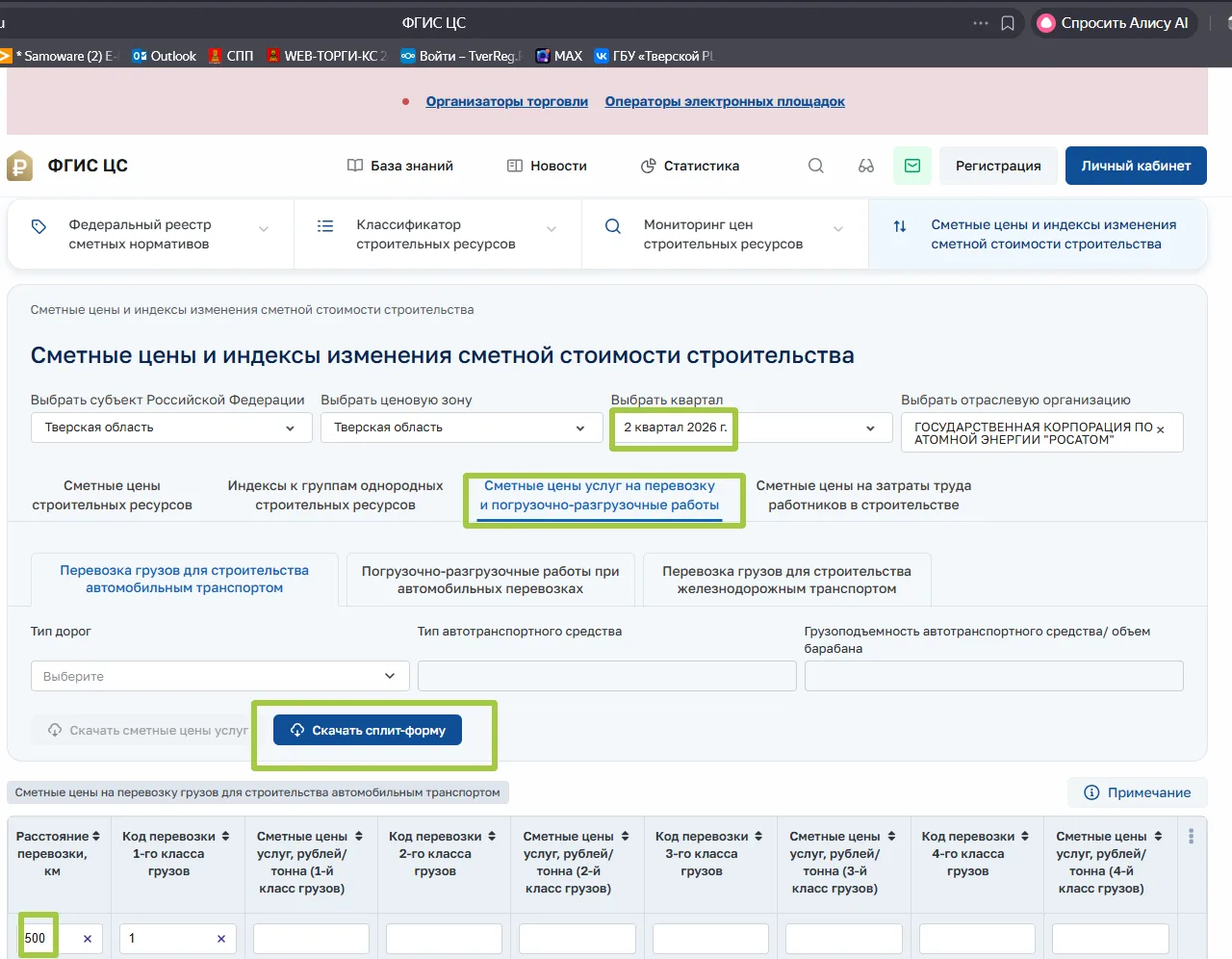Open the Войти – TverReg bookmark
The width and height of the screenshot is (1232, 959).
point(461,56)
